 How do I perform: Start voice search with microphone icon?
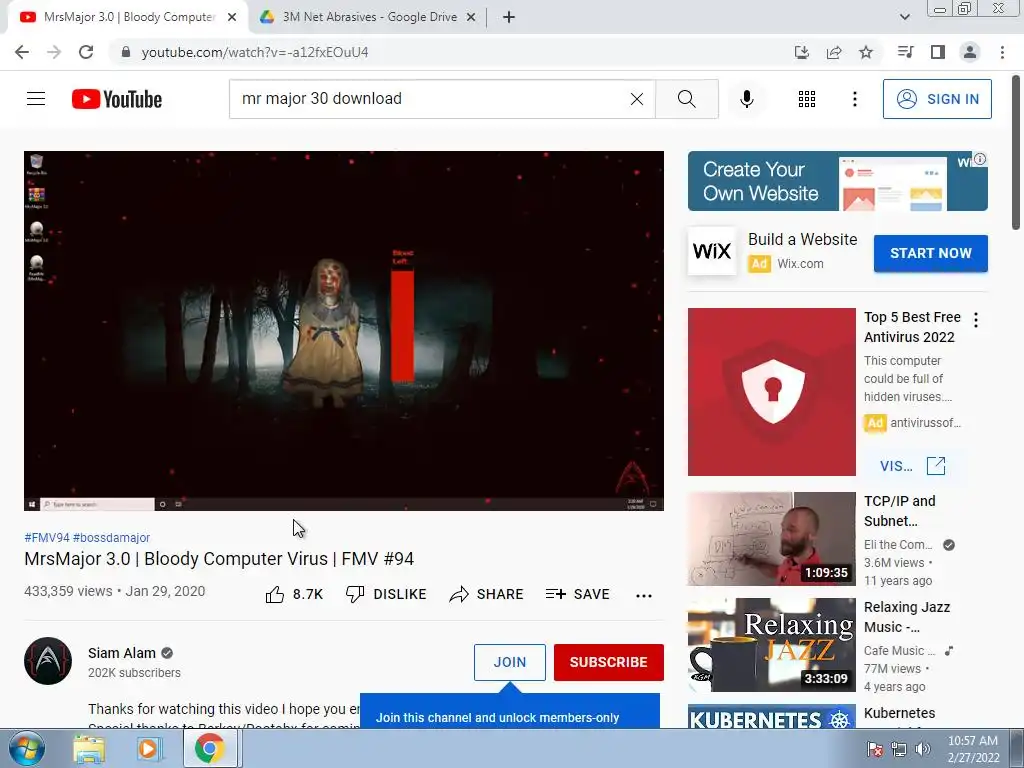pyautogui.click(x=746, y=99)
